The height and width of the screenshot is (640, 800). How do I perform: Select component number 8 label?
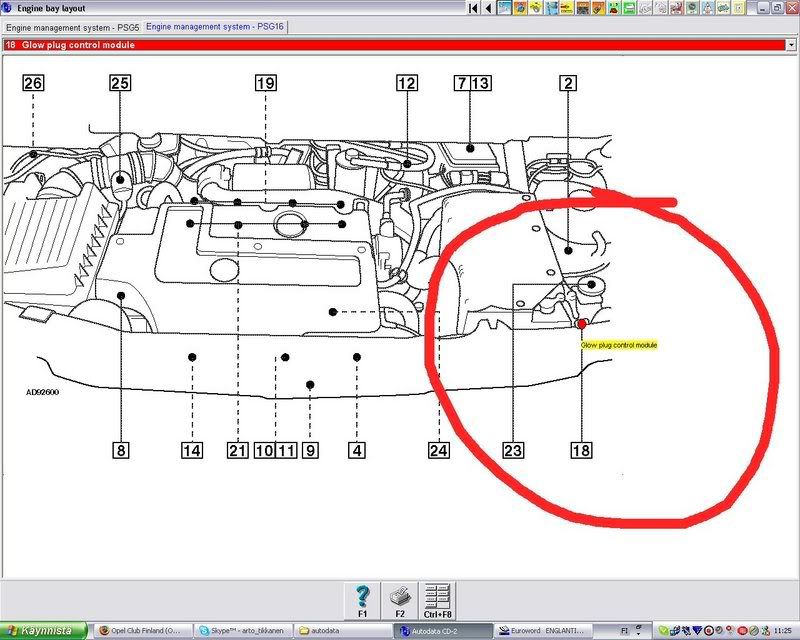click(120, 451)
